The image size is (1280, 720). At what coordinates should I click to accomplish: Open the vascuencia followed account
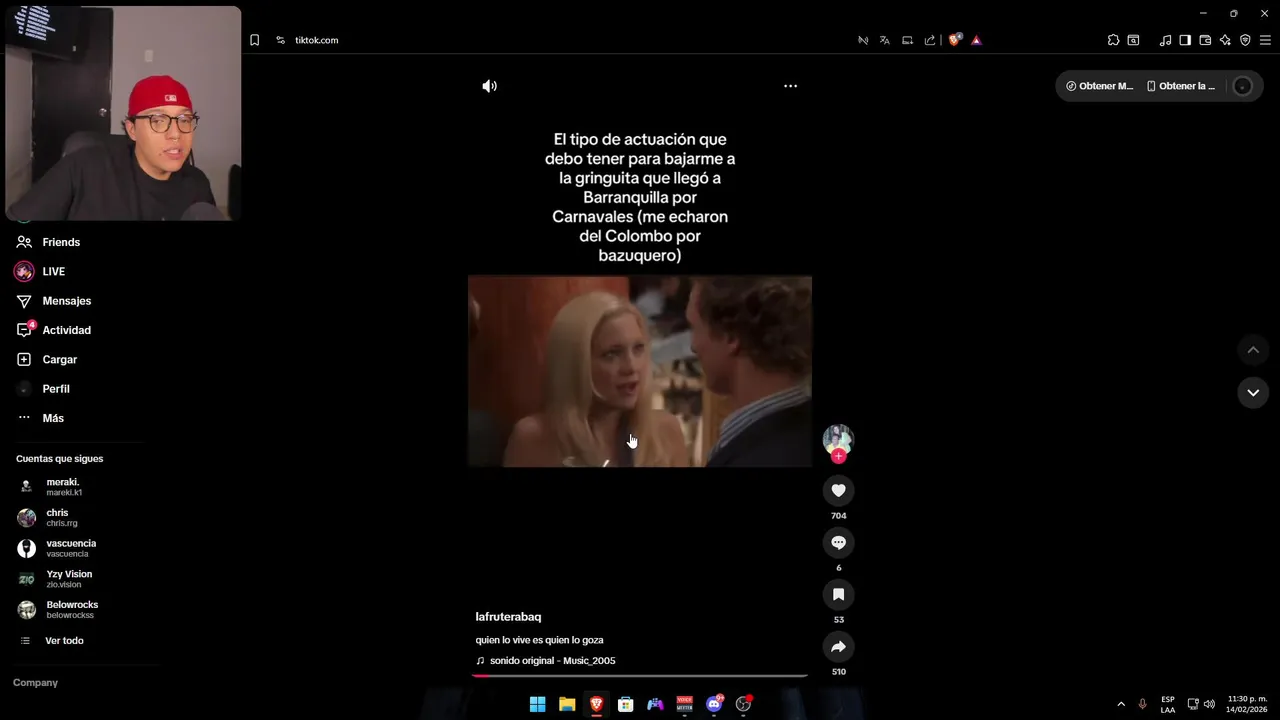pos(70,548)
